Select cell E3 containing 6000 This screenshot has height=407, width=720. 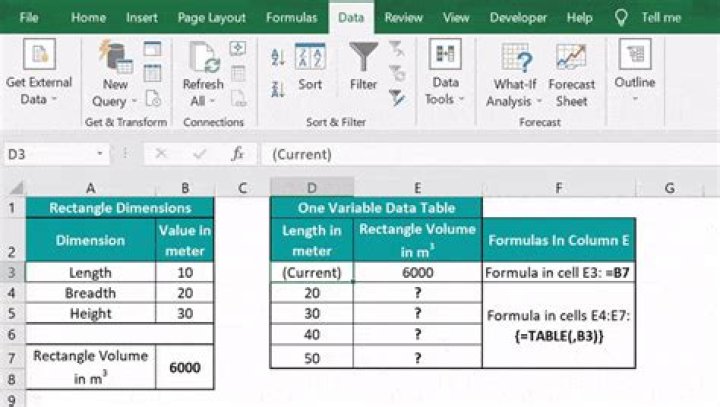pos(417,272)
